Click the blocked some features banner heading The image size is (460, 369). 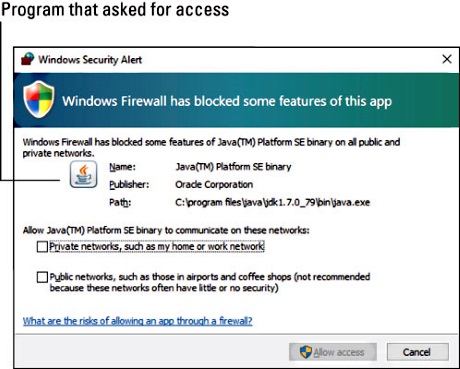tap(227, 101)
